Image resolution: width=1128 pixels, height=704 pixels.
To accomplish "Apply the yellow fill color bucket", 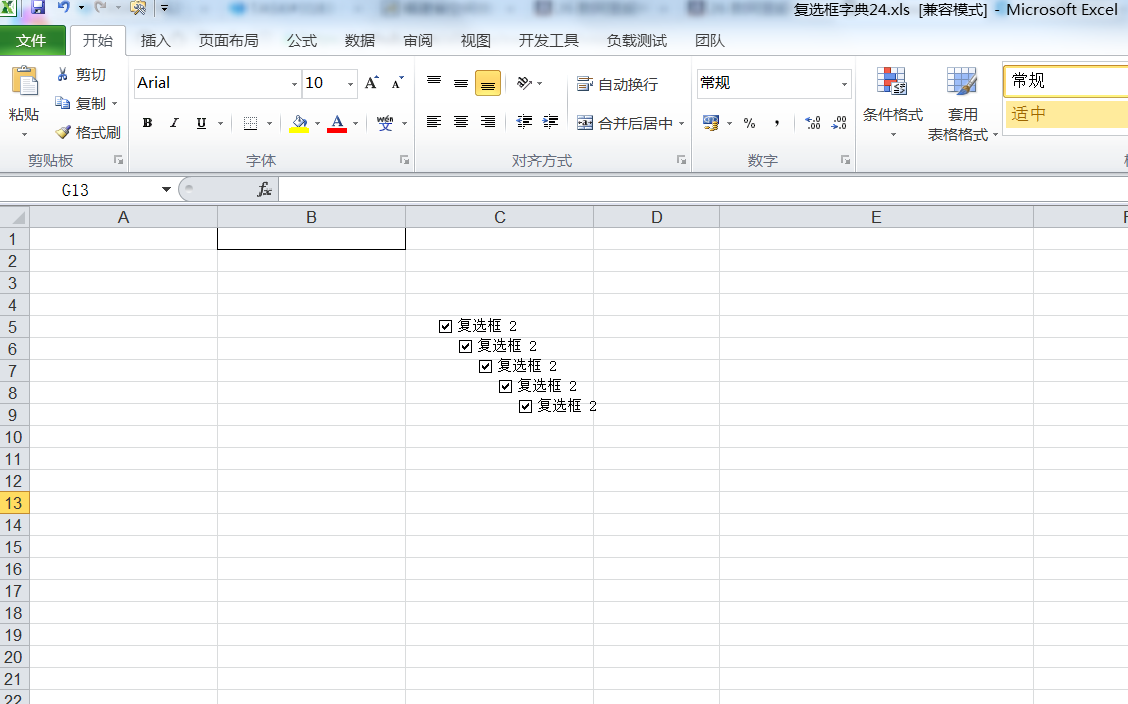I will (299, 123).
